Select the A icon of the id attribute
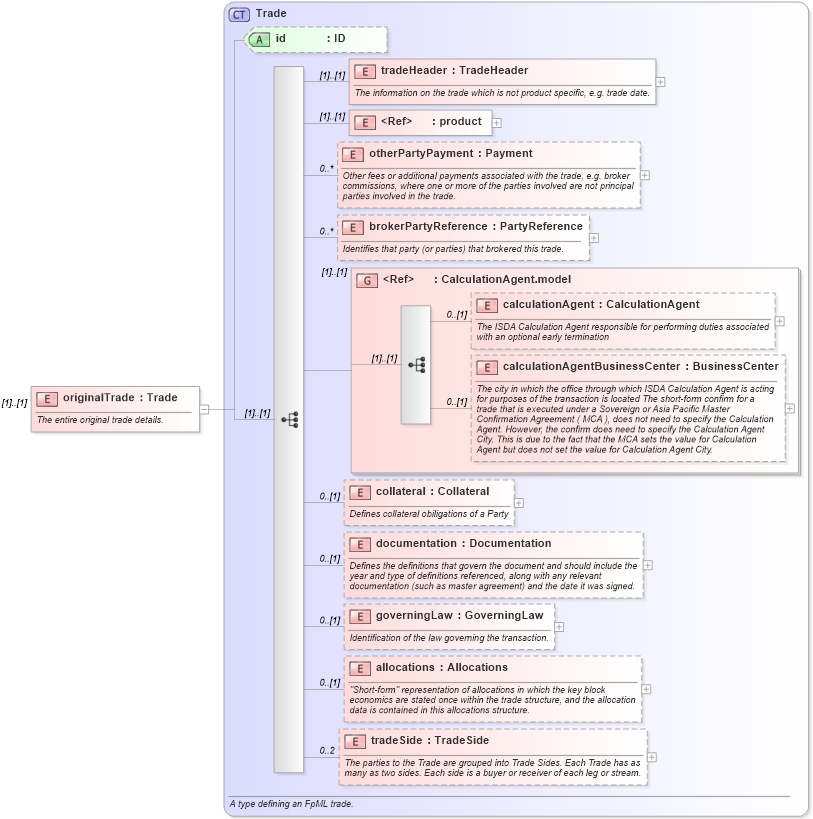Screen dimensions: 813x819 pyautogui.click(x=260, y=40)
